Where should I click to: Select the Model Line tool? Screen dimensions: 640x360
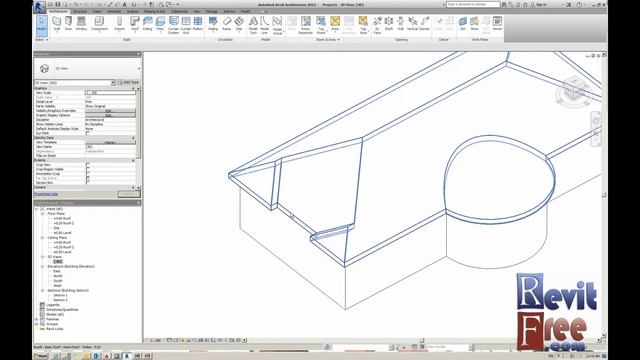pos(264,24)
